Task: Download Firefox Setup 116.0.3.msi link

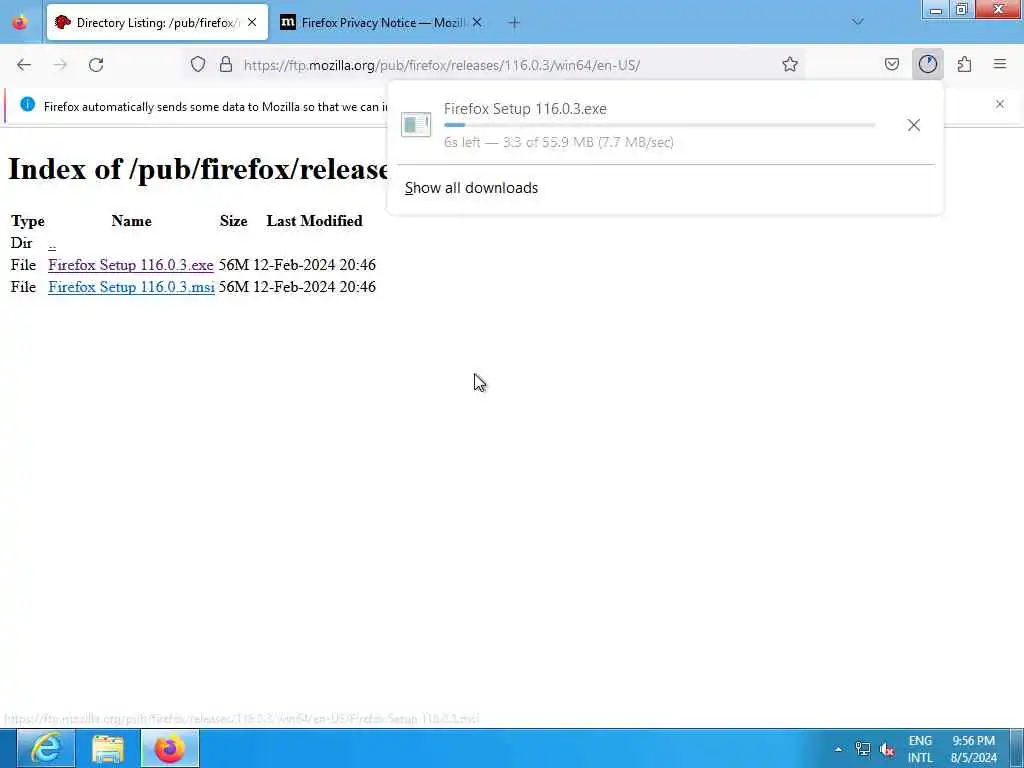Action: [131, 287]
